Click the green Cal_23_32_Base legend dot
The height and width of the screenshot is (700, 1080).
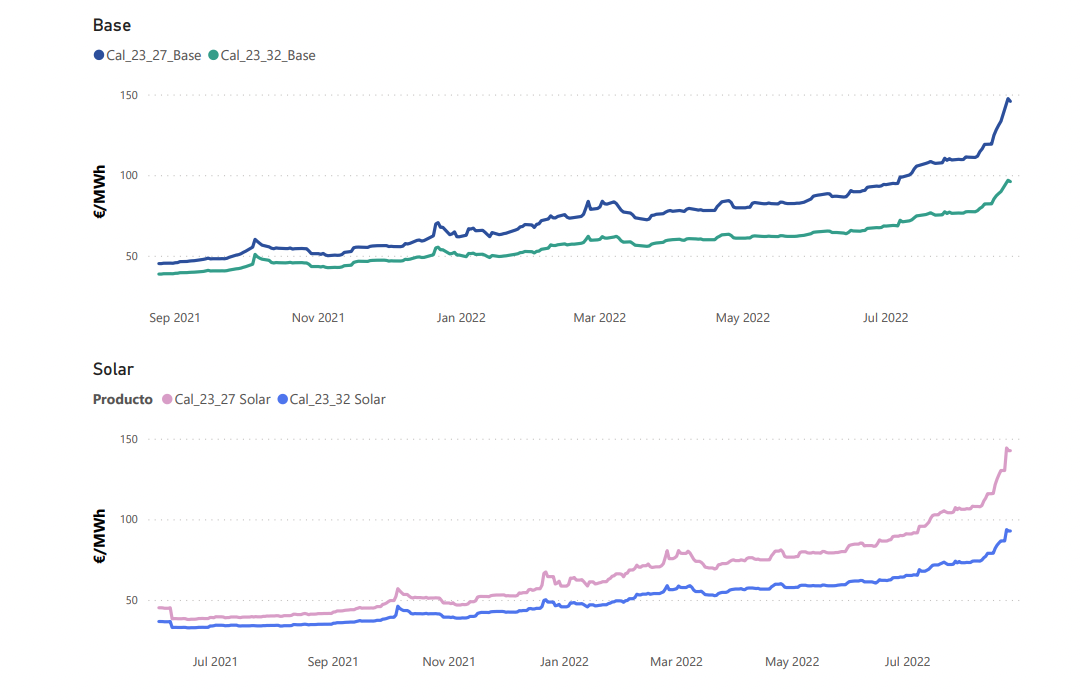(214, 56)
